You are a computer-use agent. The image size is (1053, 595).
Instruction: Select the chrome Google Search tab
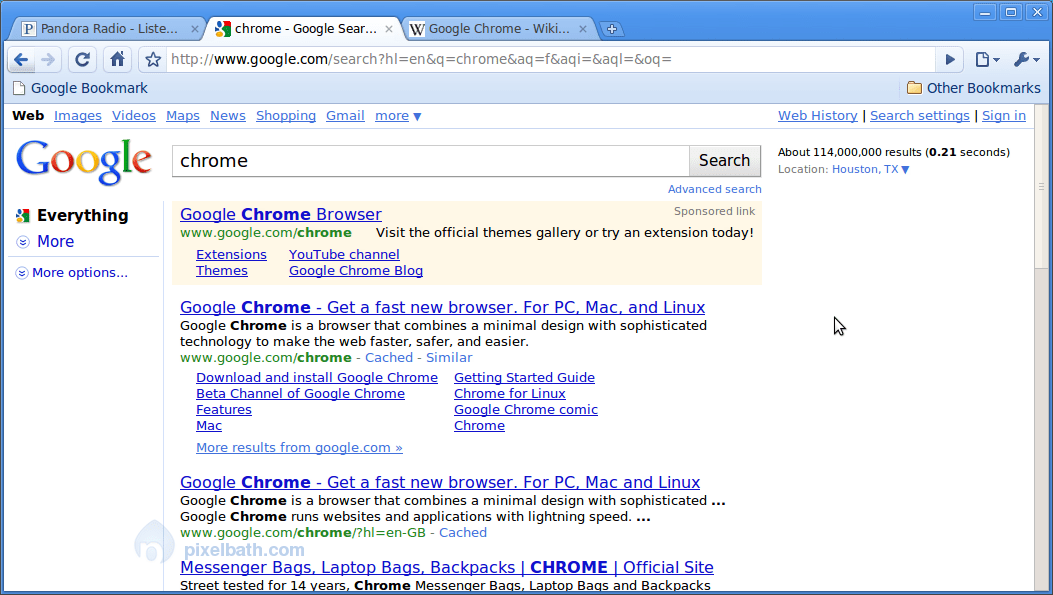304,29
